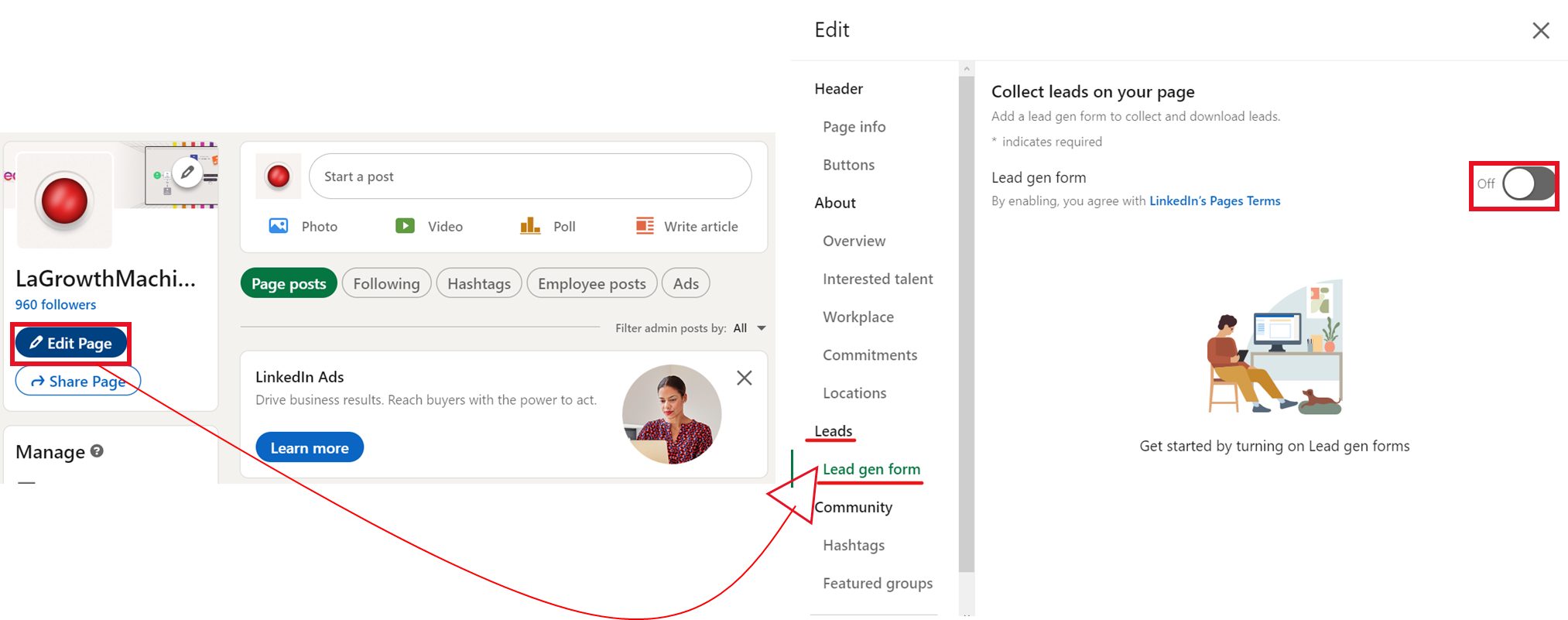Switch to the Employee posts tab

pos(591,283)
